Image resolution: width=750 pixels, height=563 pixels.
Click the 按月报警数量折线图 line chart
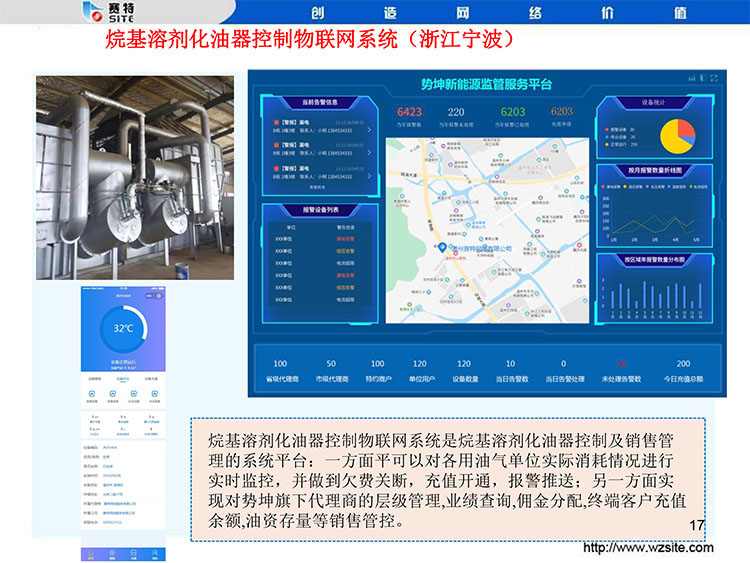tap(654, 214)
